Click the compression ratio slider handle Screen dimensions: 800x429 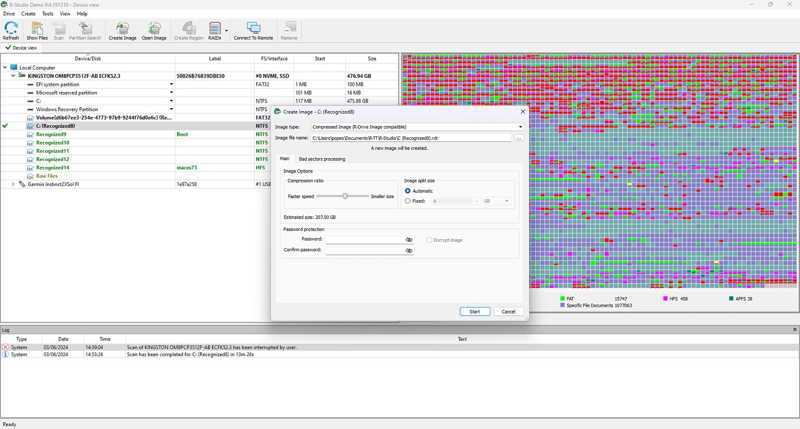point(345,196)
